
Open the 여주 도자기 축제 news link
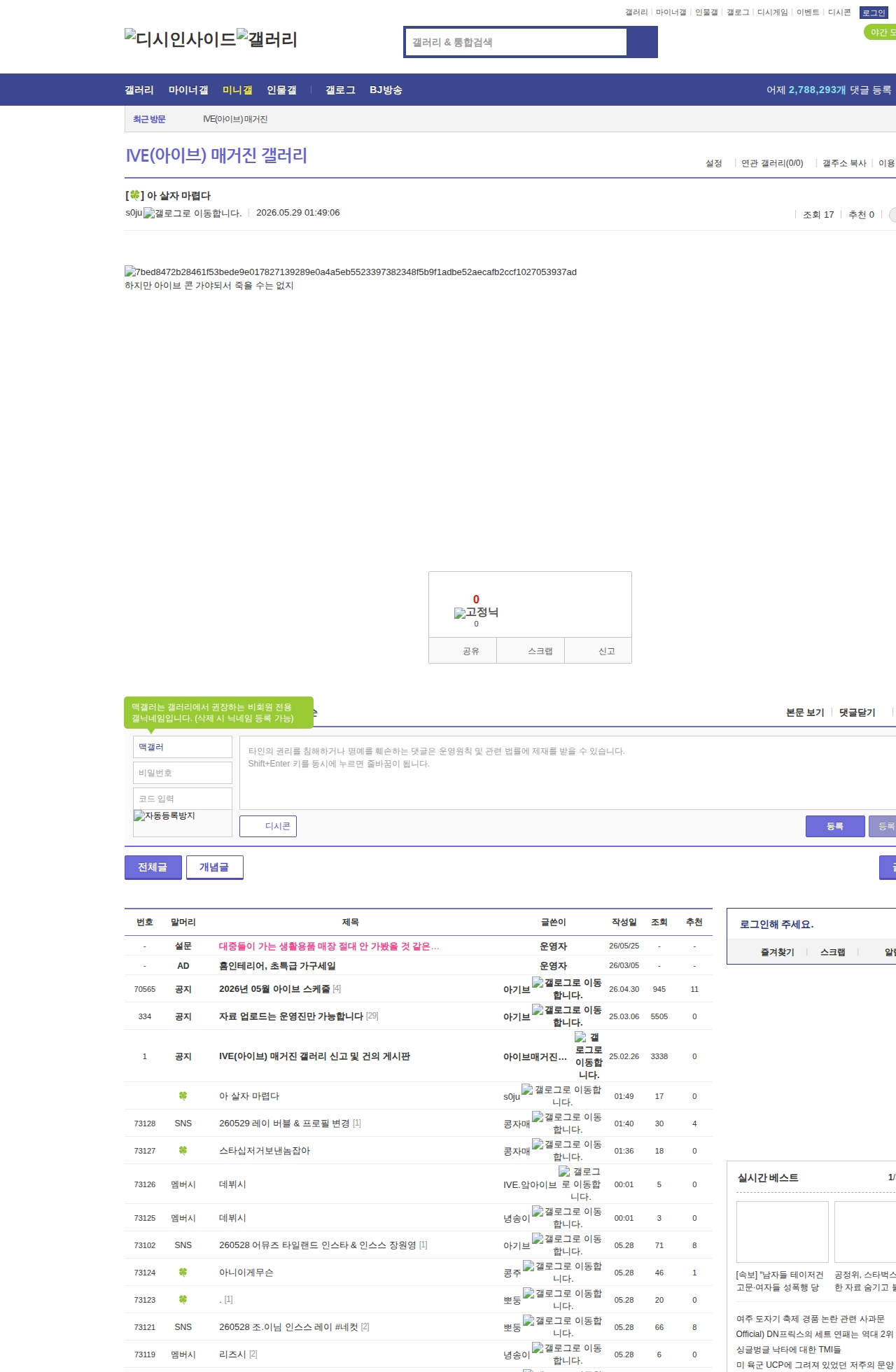pos(811,1319)
